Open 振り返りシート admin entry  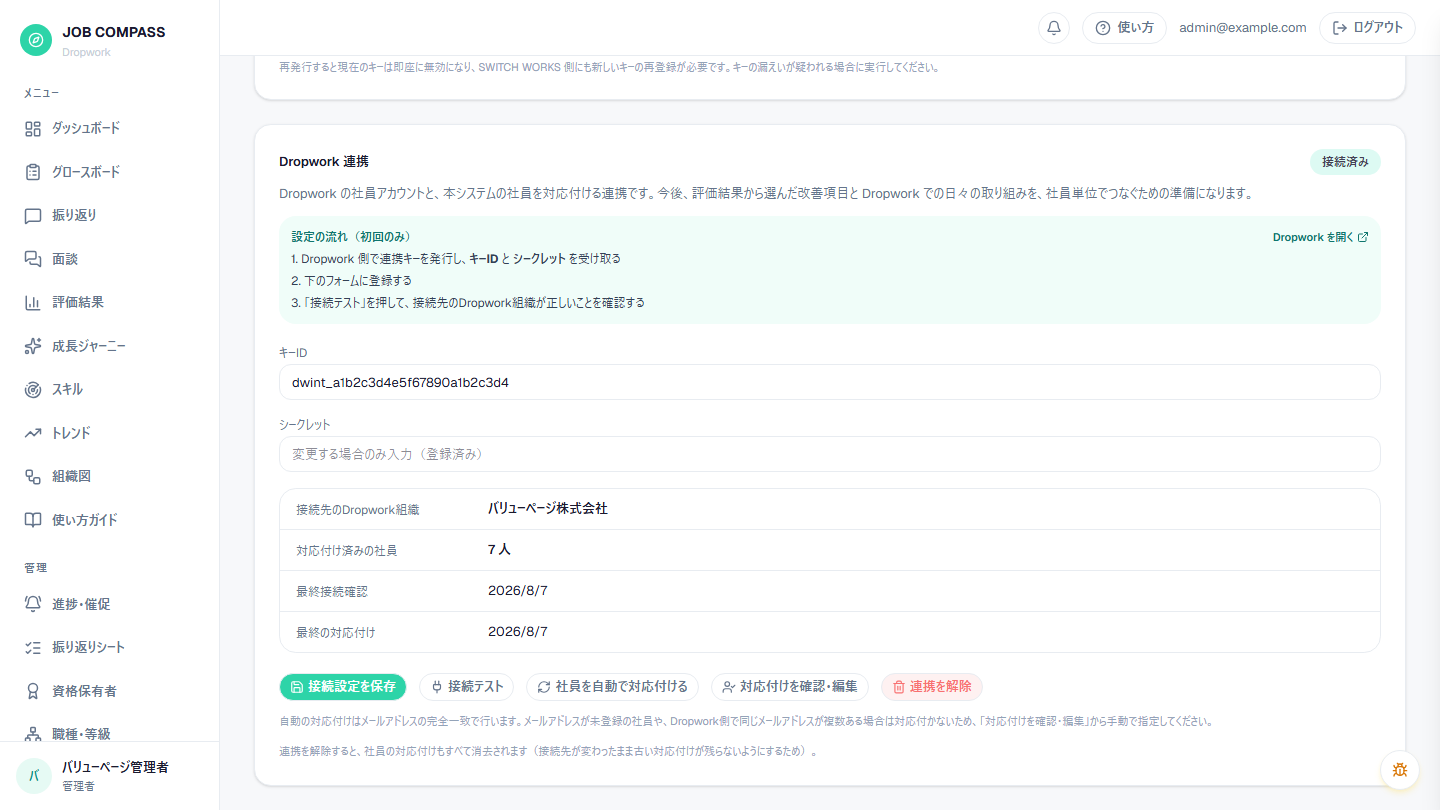109,647
